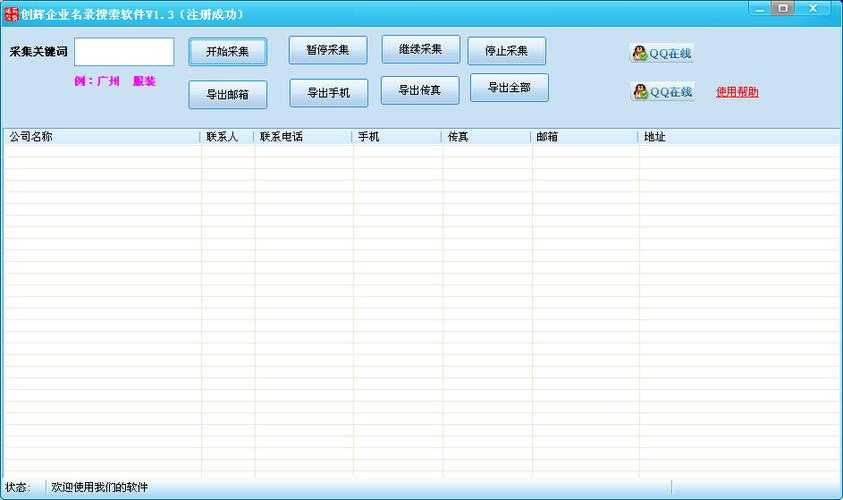The width and height of the screenshot is (843, 500).
Task: Click the status text 欢迎使用我们的软件
Action: coord(99,487)
